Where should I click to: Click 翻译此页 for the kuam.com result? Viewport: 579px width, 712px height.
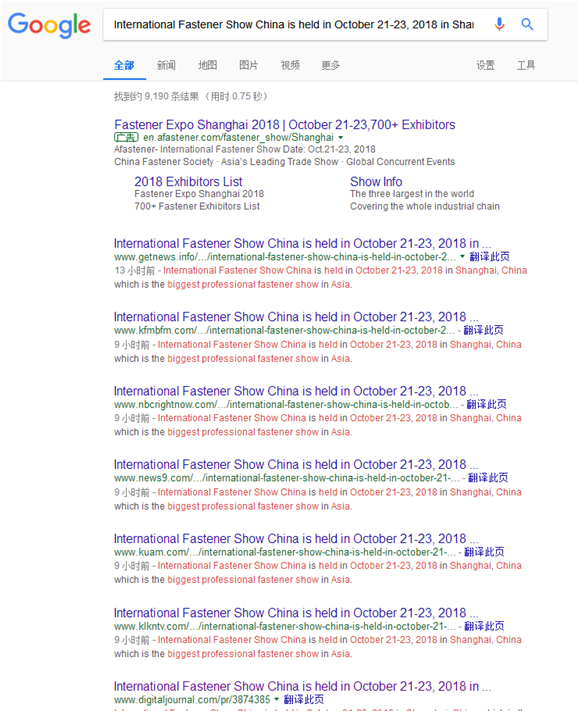(484, 552)
